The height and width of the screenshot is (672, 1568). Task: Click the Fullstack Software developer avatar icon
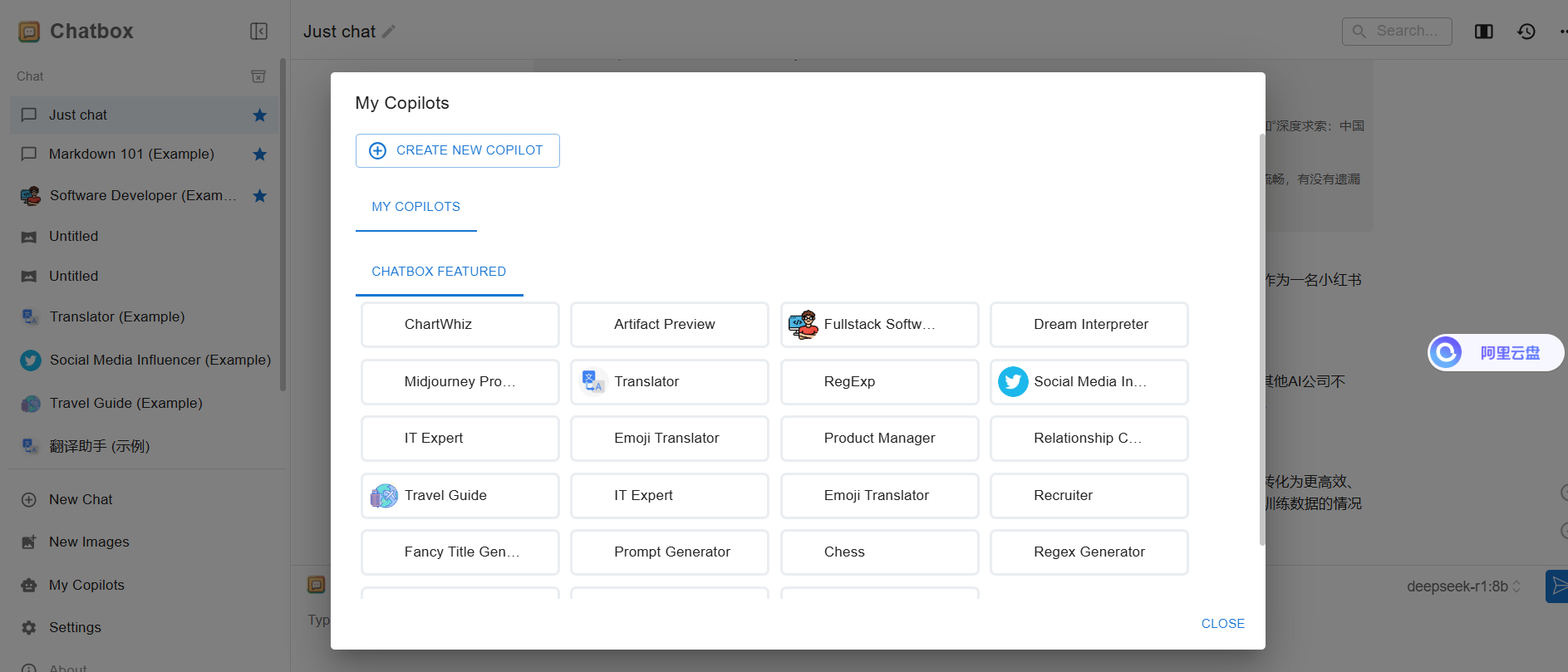pyautogui.click(x=803, y=325)
